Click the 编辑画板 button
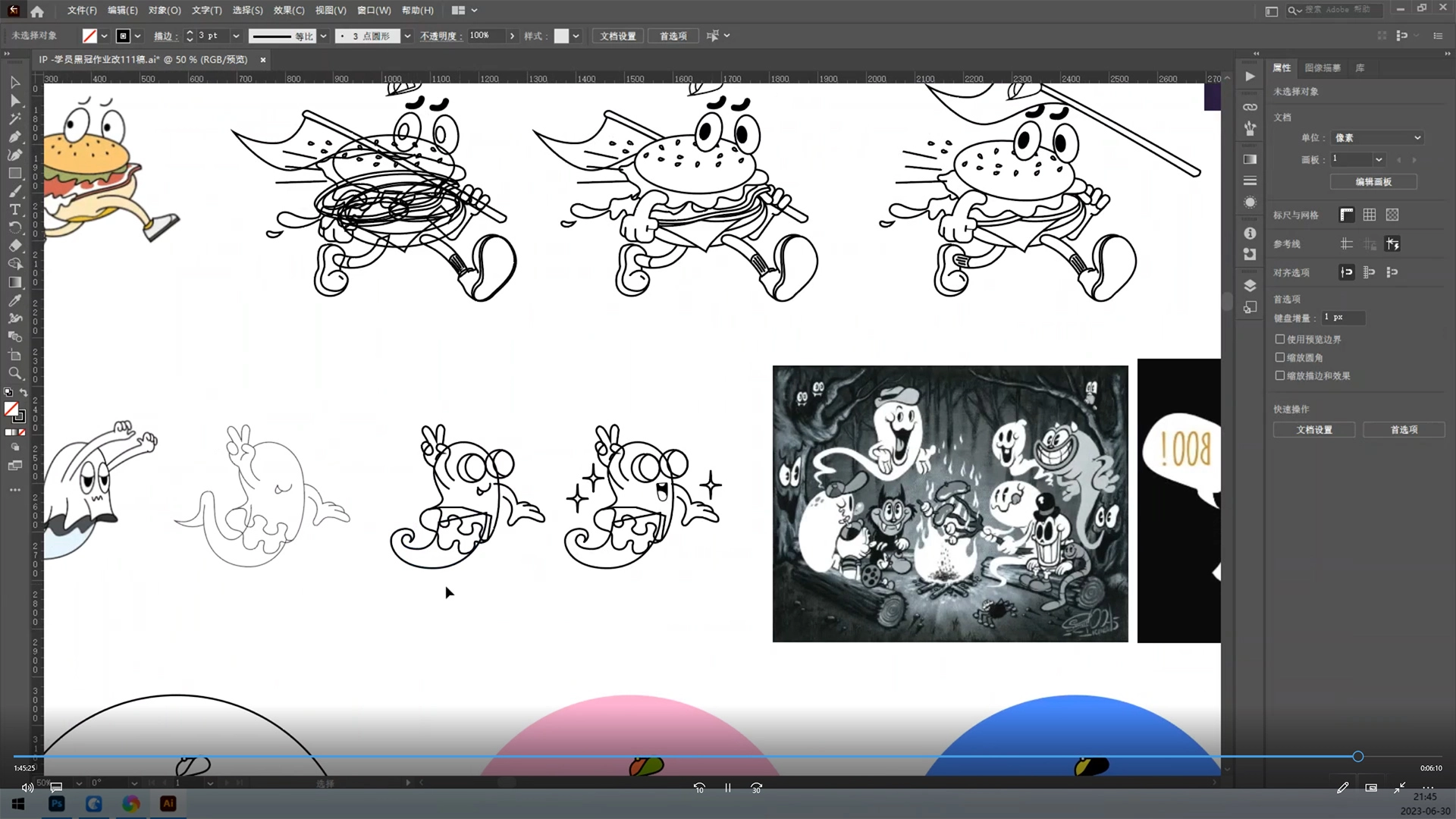 pos(1373,182)
